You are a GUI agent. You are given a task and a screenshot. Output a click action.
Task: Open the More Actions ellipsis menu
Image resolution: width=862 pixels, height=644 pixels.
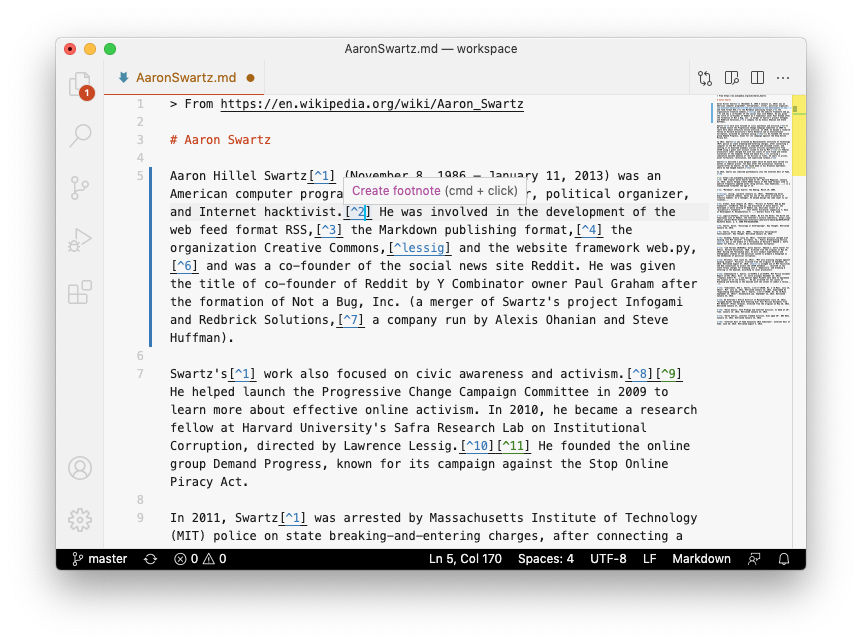tap(783, 78)
